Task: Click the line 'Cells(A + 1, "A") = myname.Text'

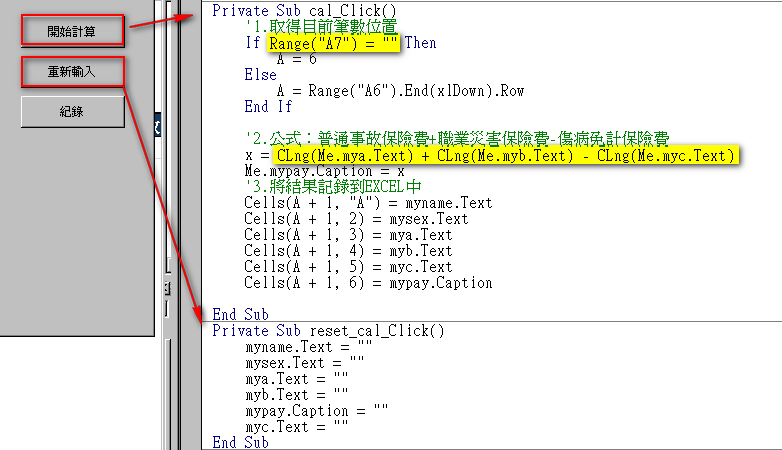Action: pyautogui.click(x=368, y=203)
